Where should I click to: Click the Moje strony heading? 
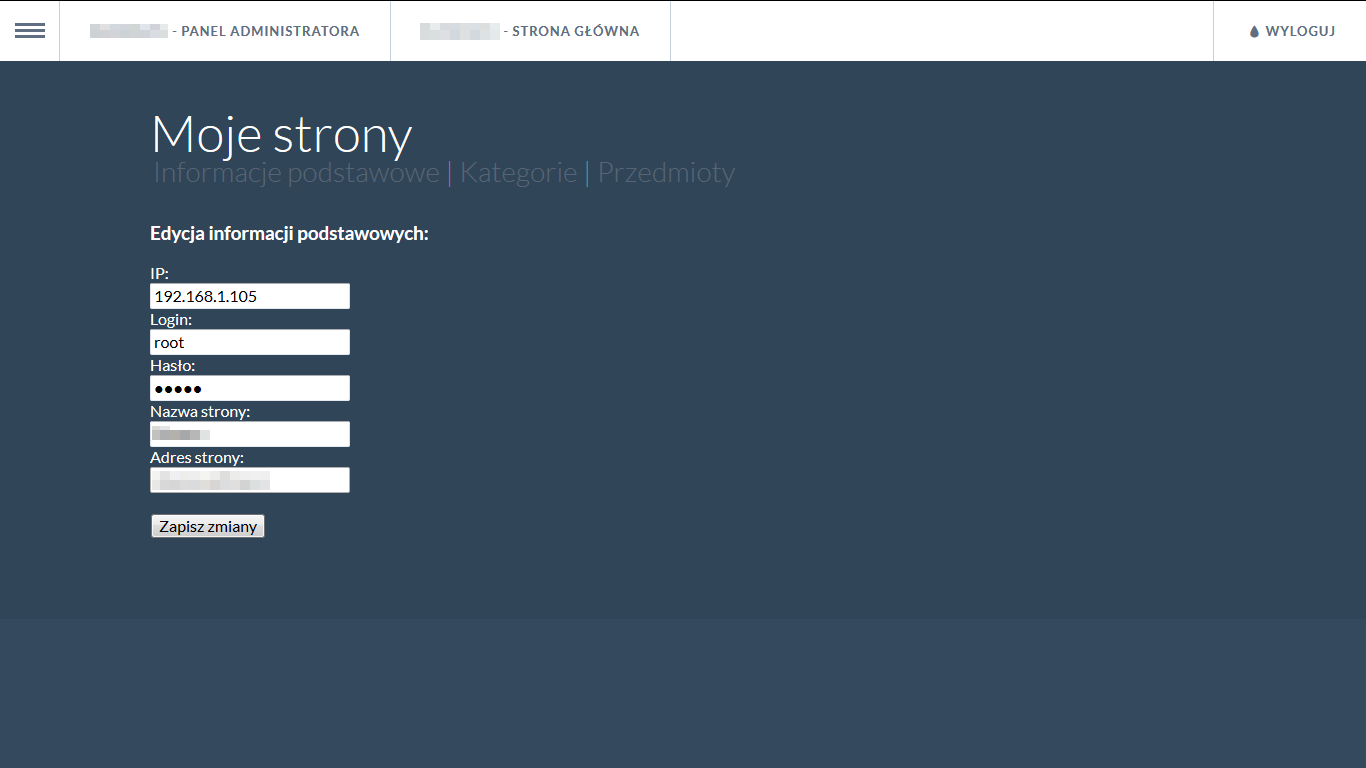click(282, 134)
